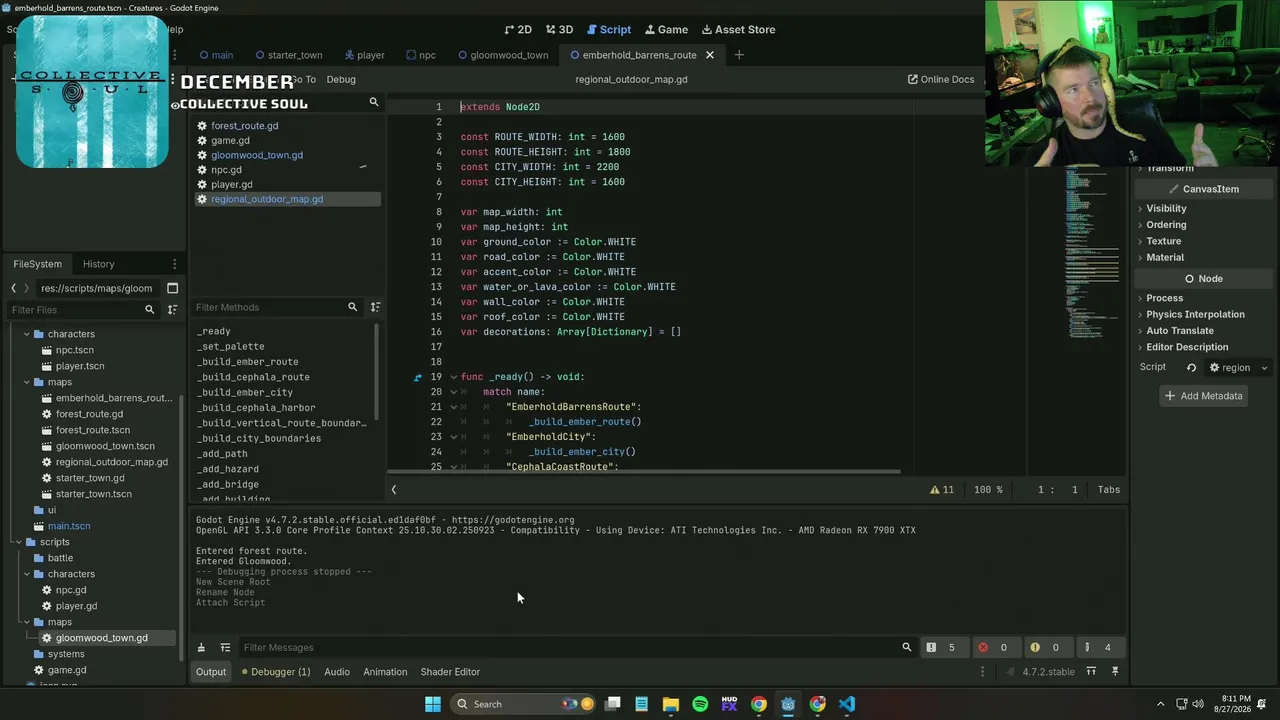The image size is (1280, 720).
Task: Click the Node class header button
Action: coord(1203,279)
